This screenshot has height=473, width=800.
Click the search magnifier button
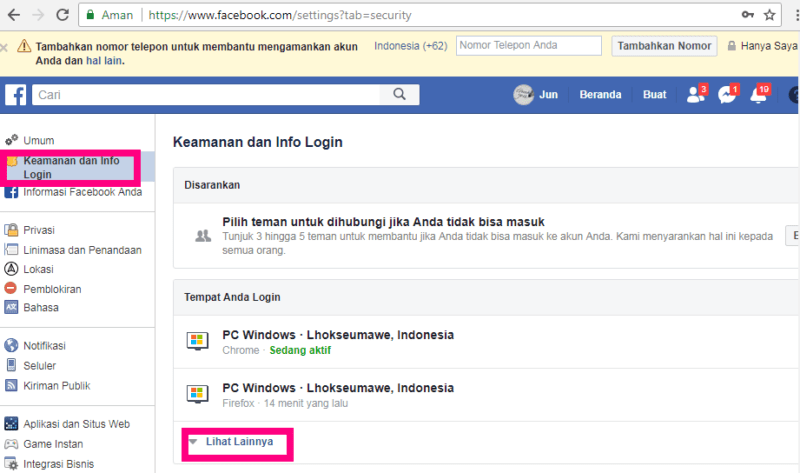399,94
